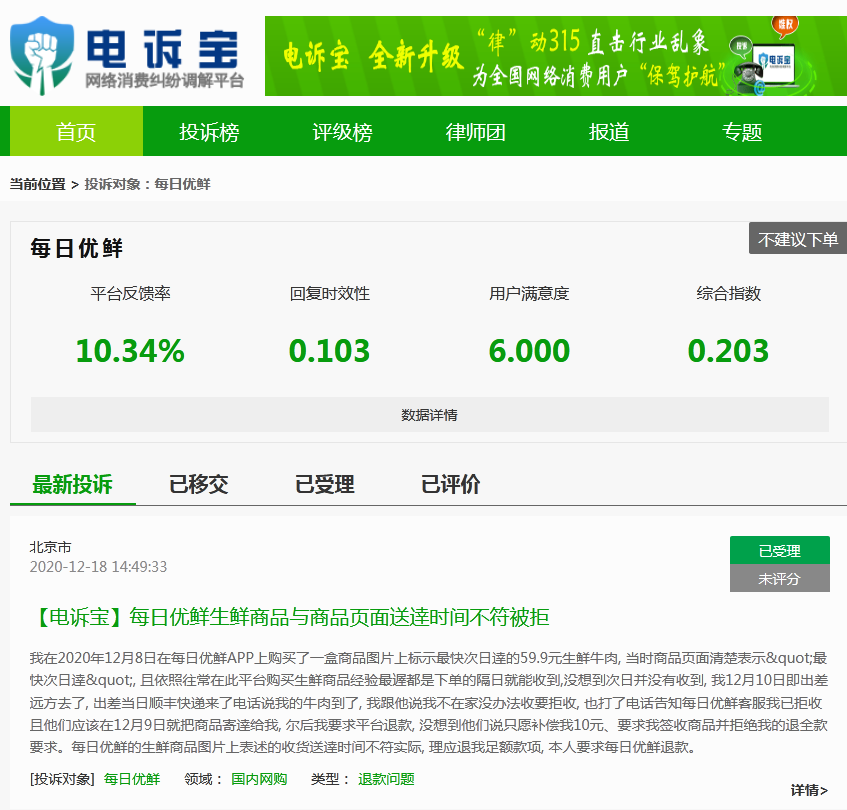Click the 回复时效性 label
This screenshot has width=847, height=810.
point(330,293)
